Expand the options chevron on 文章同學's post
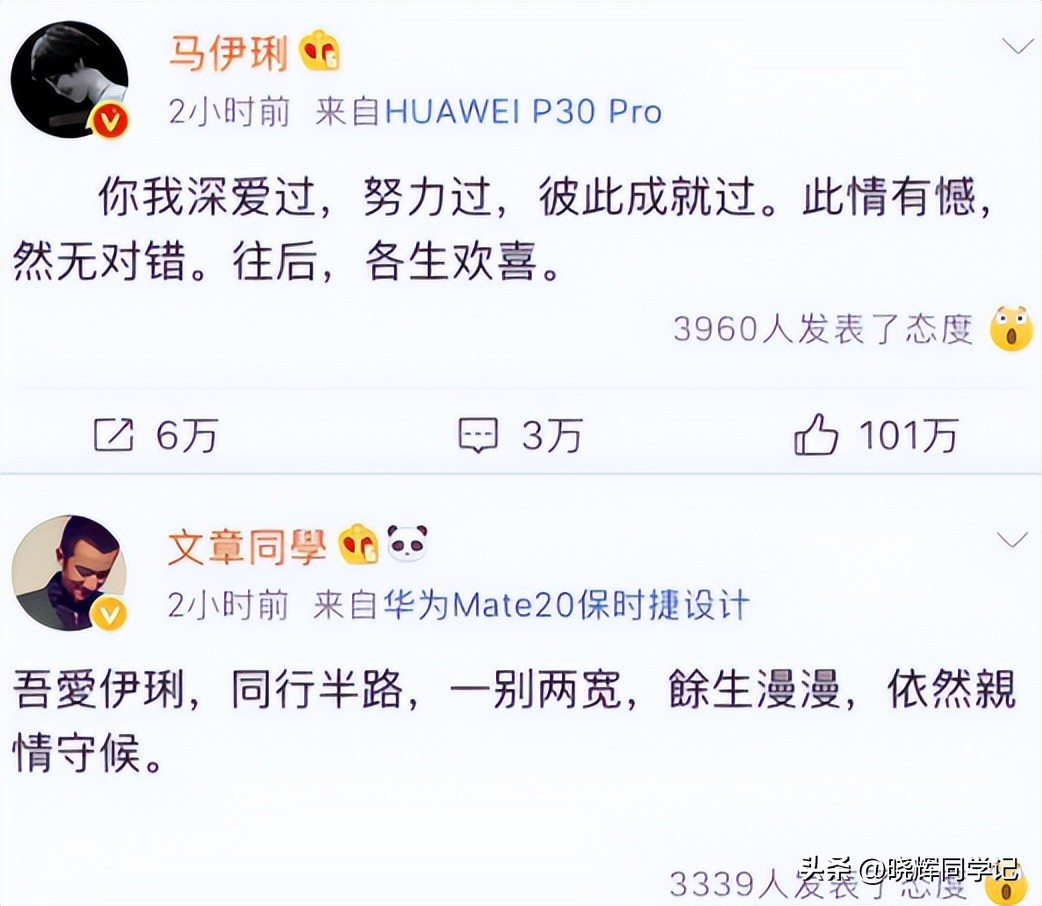This screenshot has width=1042, height=906. (1011, 540)
